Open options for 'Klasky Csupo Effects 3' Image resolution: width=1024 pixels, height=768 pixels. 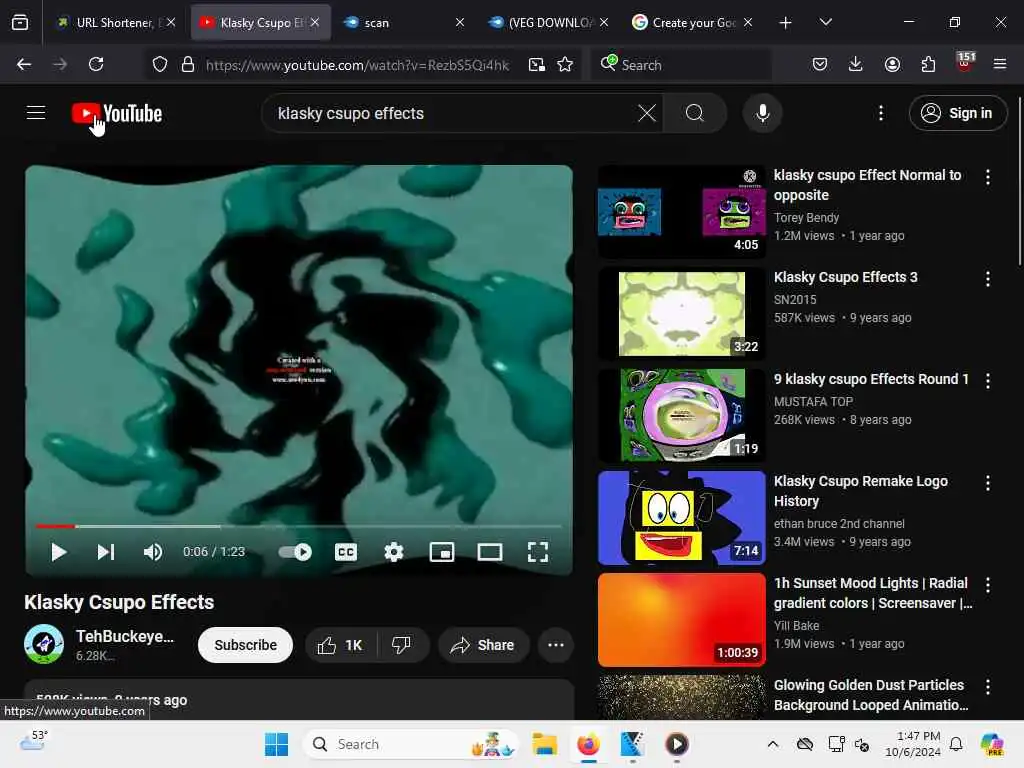point(987,280)
